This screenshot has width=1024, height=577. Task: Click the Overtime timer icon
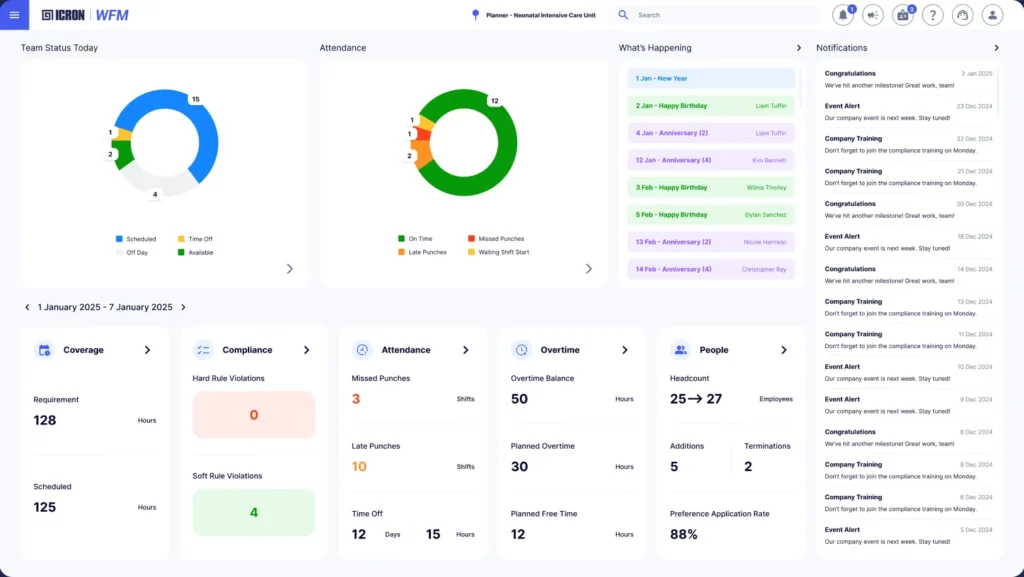tap(521, 350)
